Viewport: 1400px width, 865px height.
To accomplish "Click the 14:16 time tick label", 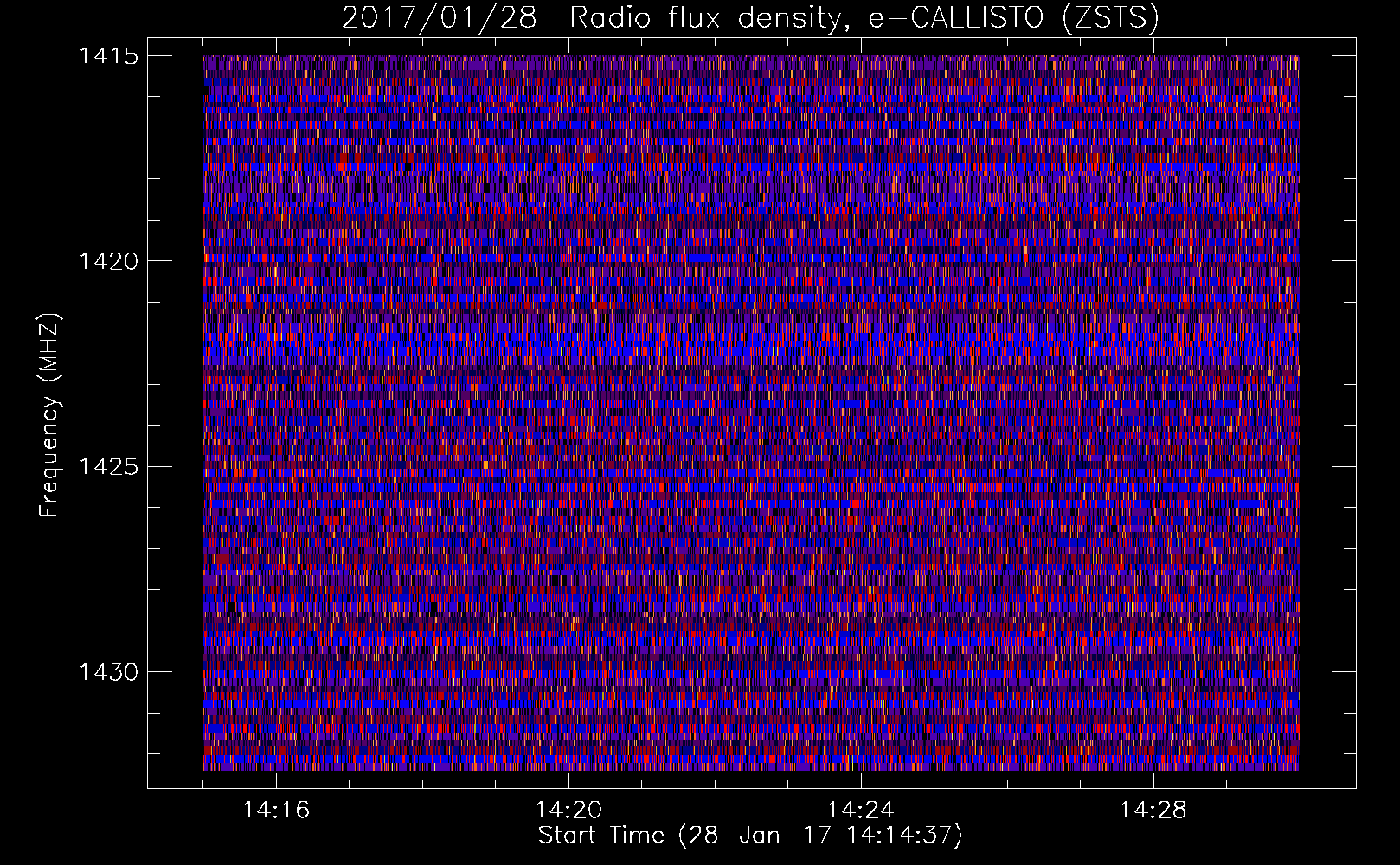I will pos(276,811).
